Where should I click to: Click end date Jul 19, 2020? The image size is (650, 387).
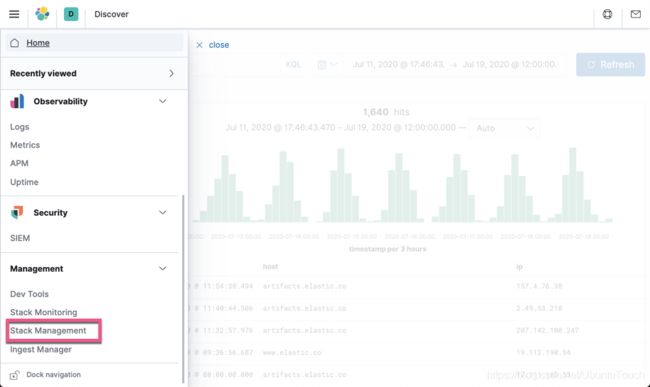click(x=509, y=65)
